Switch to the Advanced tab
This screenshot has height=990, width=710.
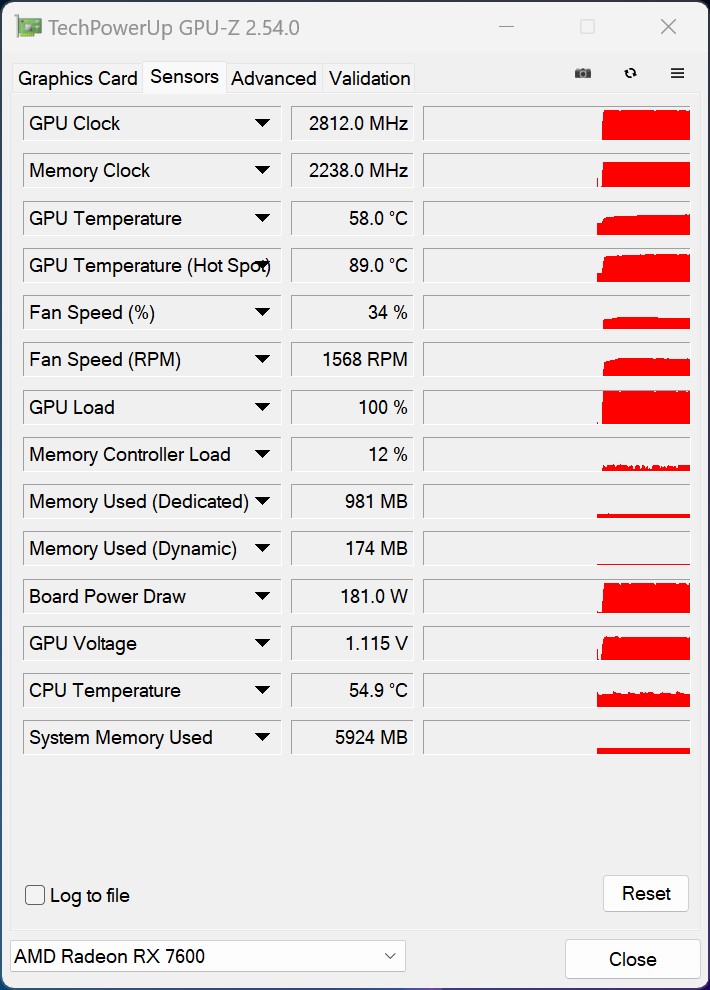pyautogui.click(x=274, y=78)
